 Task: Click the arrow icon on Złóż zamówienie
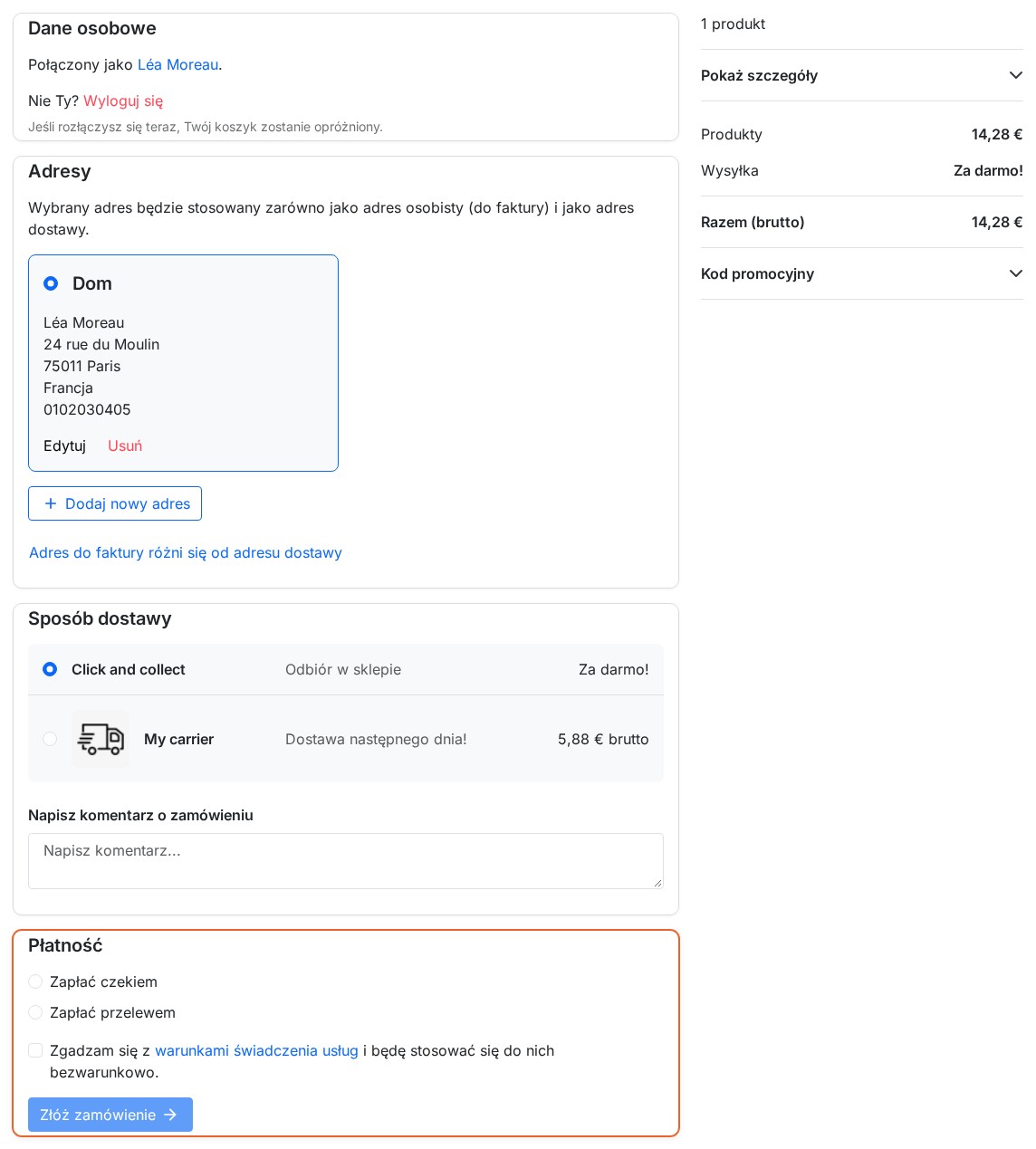(170, 1115)
